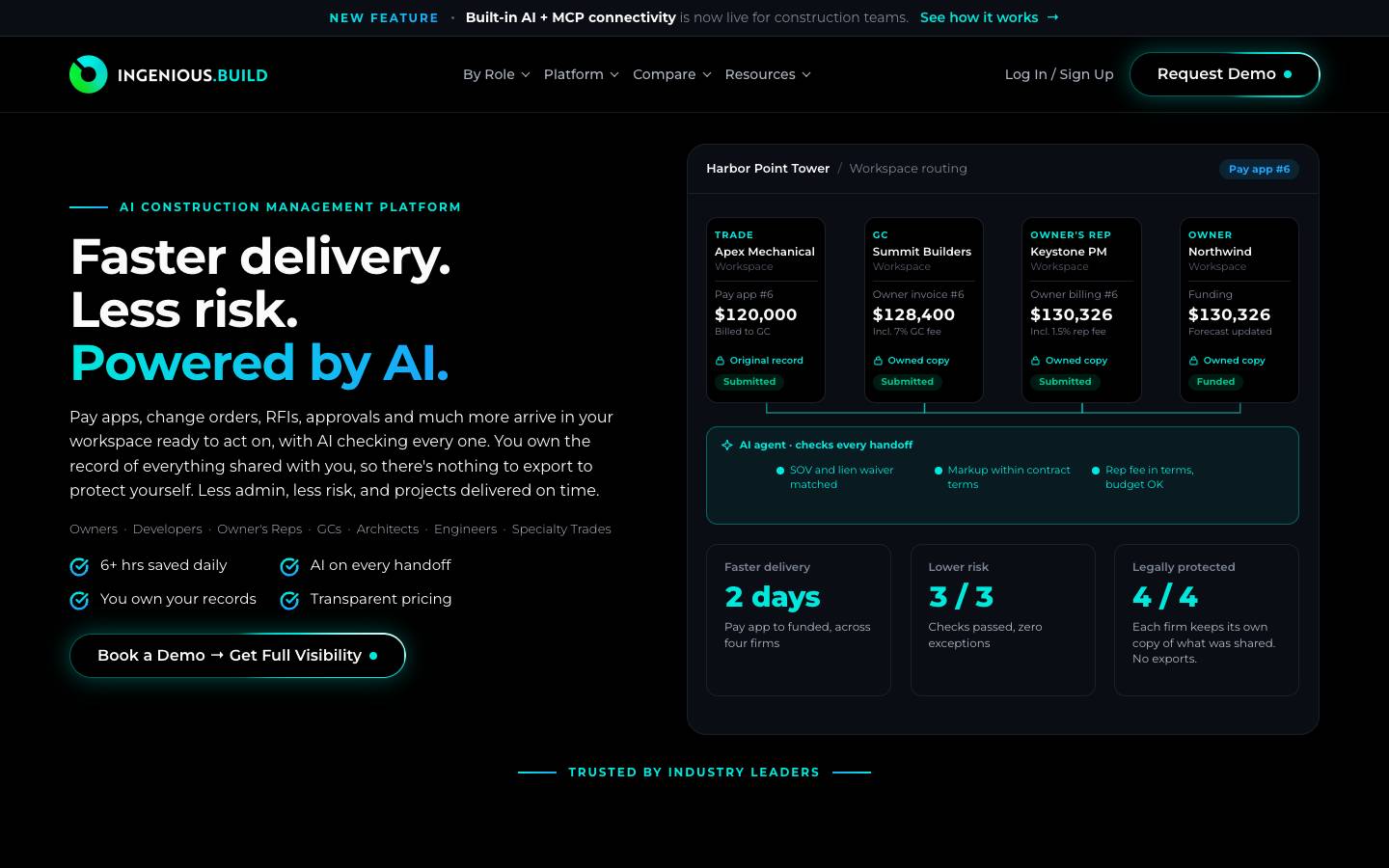
Task: Click the Pay app #6 badge
Action: (1259, 169)
